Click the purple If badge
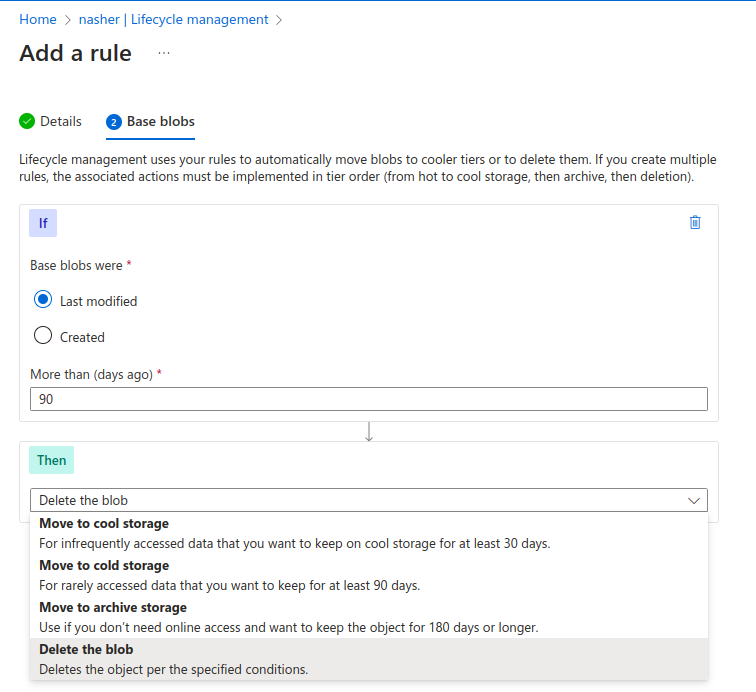The height and width of the screenshot is (692, 756). point(43,223)
